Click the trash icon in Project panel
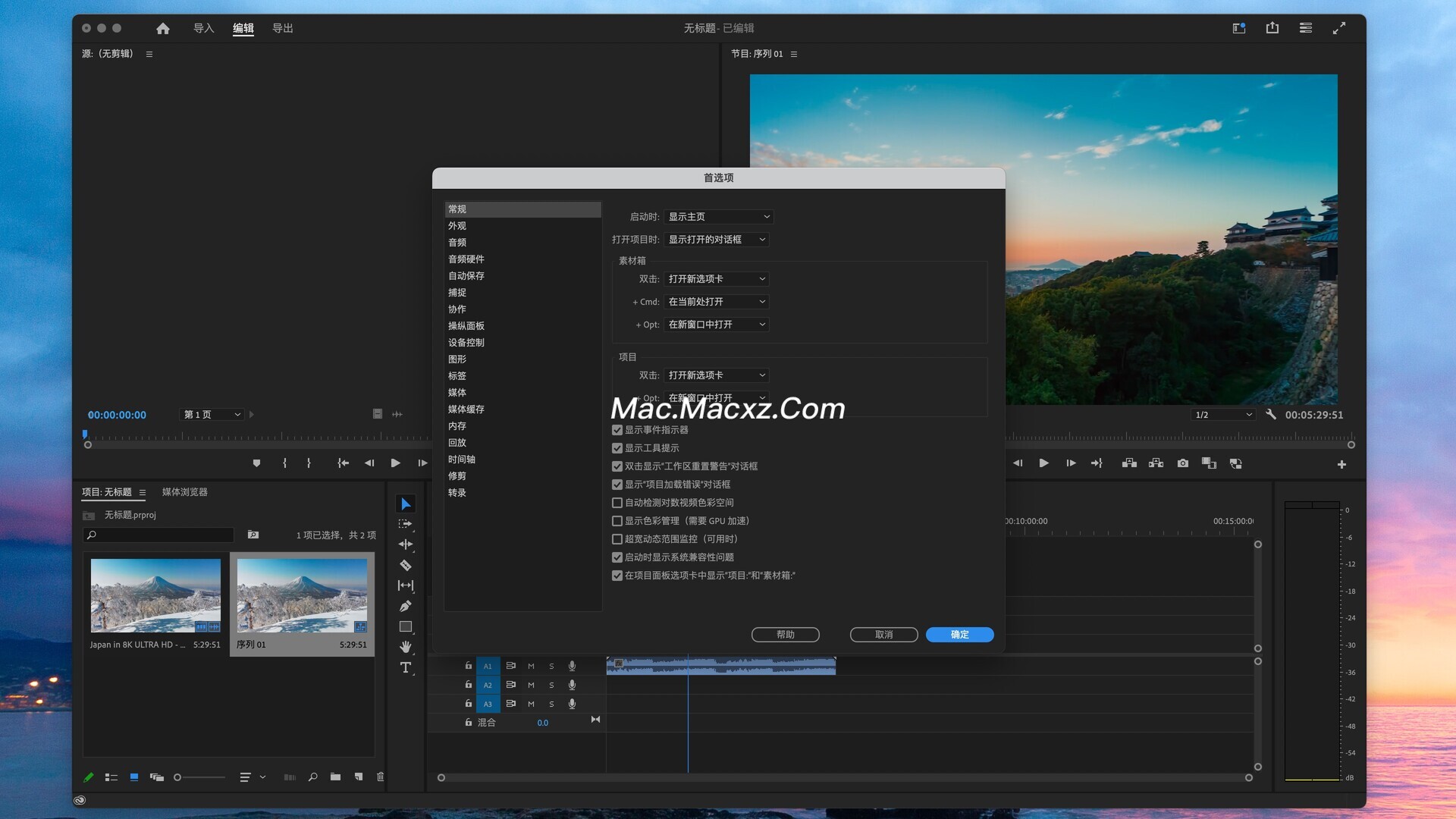This screenshot has width=1456, height=819. point(380,777)
